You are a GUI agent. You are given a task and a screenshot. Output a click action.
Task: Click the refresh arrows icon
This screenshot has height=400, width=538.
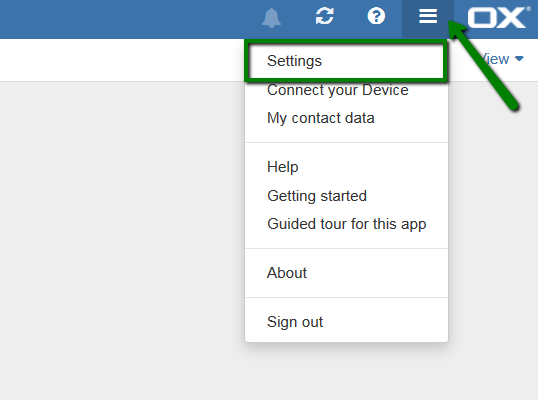(325, 16)
